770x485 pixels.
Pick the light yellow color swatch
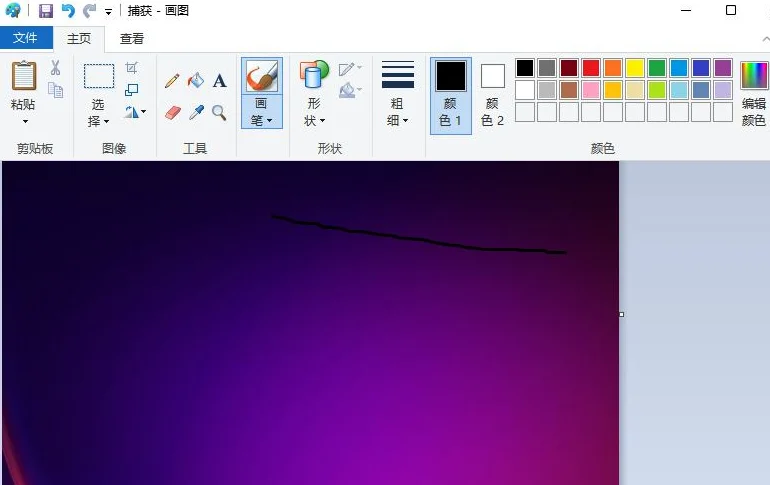pos(634,90)
